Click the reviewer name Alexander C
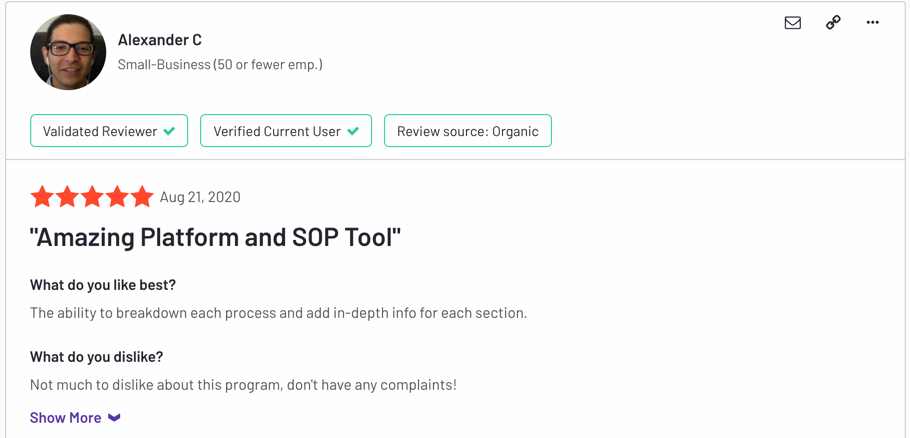910x438 pixels. tap(160, 40)
